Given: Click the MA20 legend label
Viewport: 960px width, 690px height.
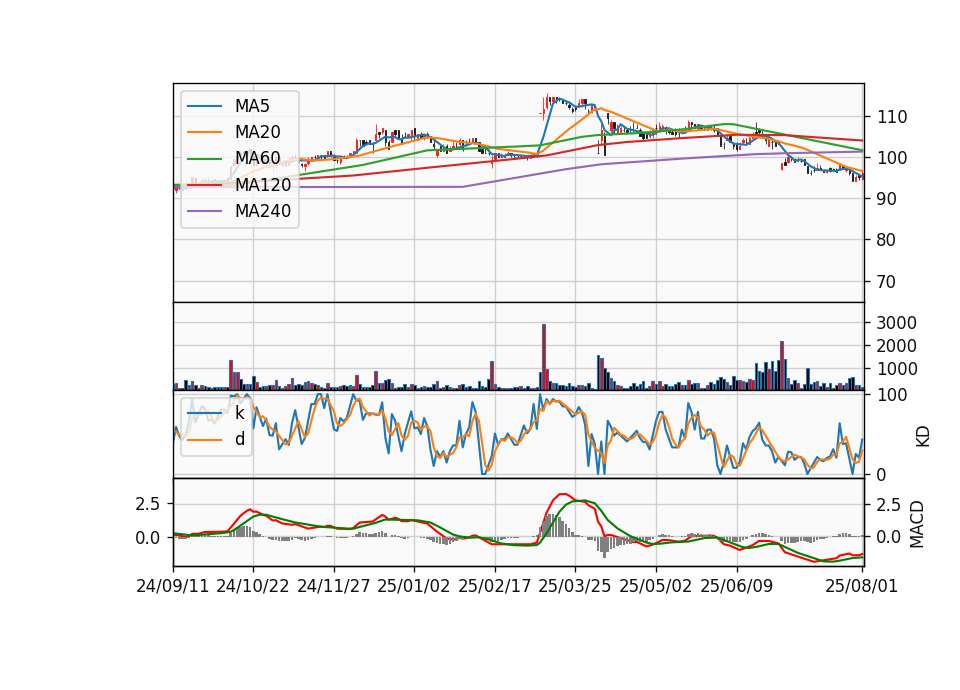Looking at the screenshot, I should pos(257,132).
